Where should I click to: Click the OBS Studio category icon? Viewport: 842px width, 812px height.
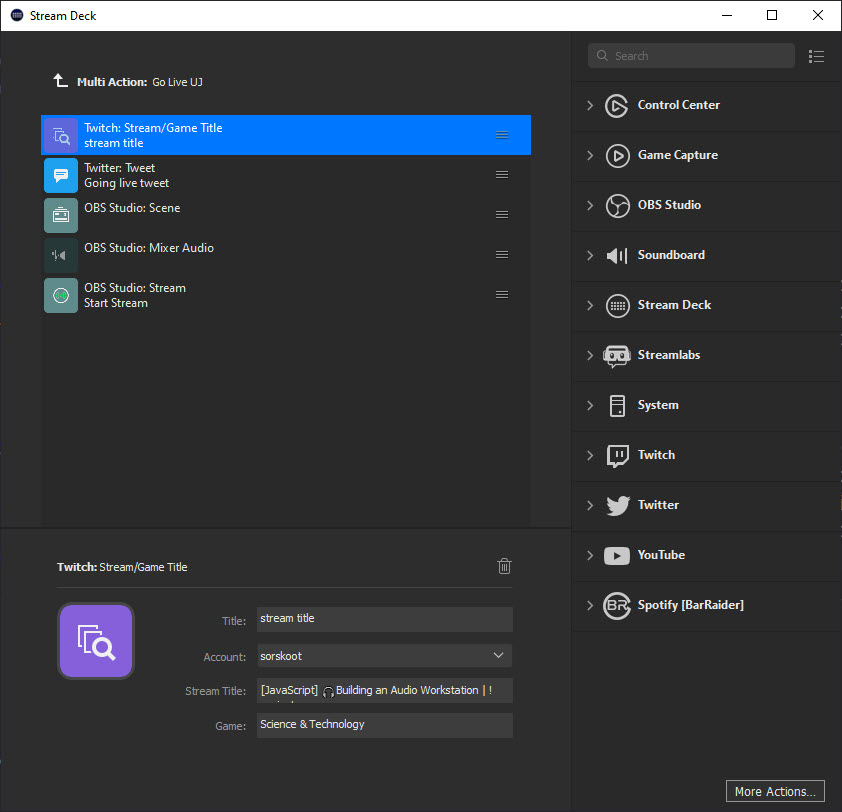tap(617, 206)
